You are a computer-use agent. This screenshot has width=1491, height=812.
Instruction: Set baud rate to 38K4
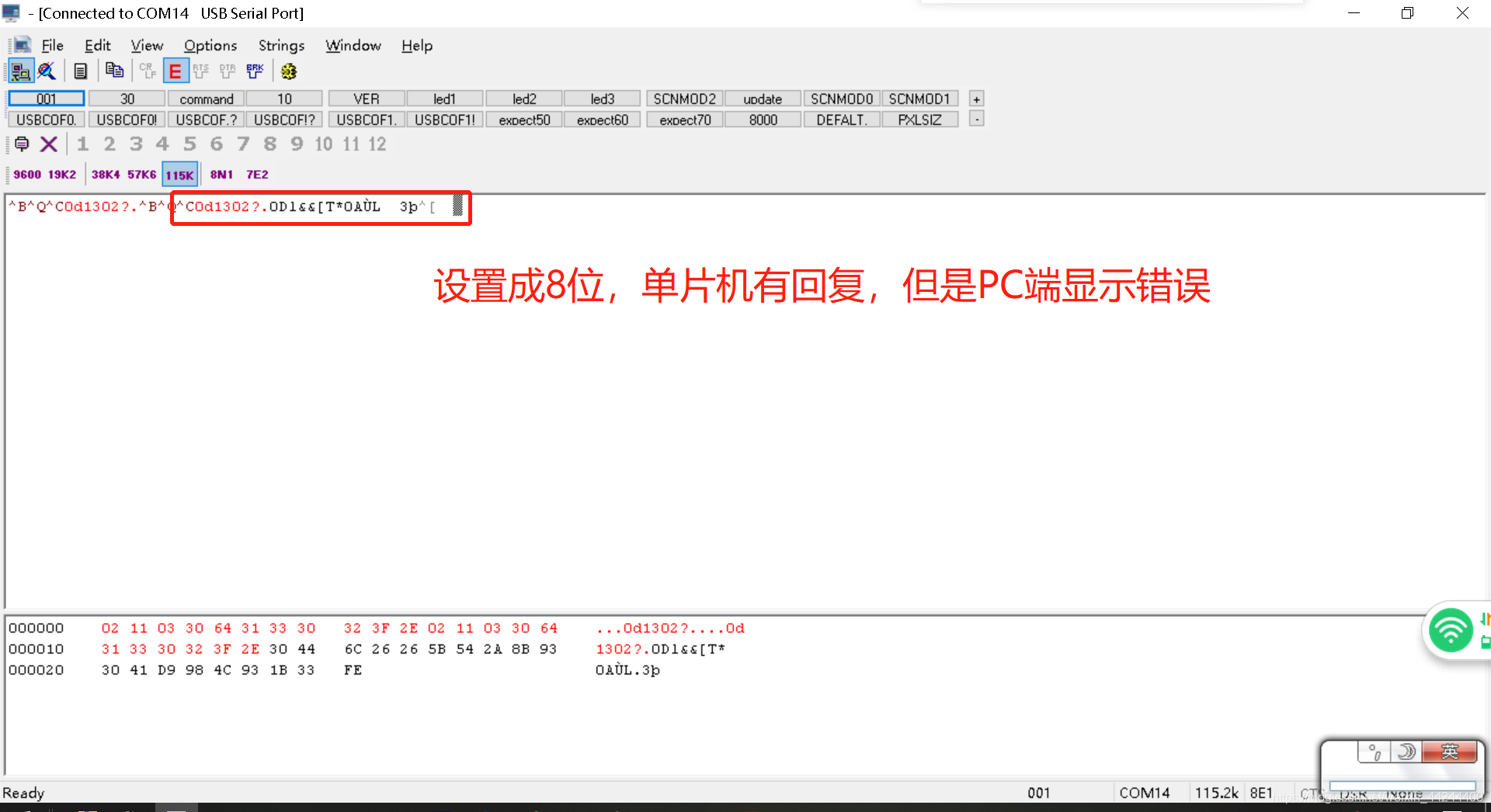[x=106, y=175]
